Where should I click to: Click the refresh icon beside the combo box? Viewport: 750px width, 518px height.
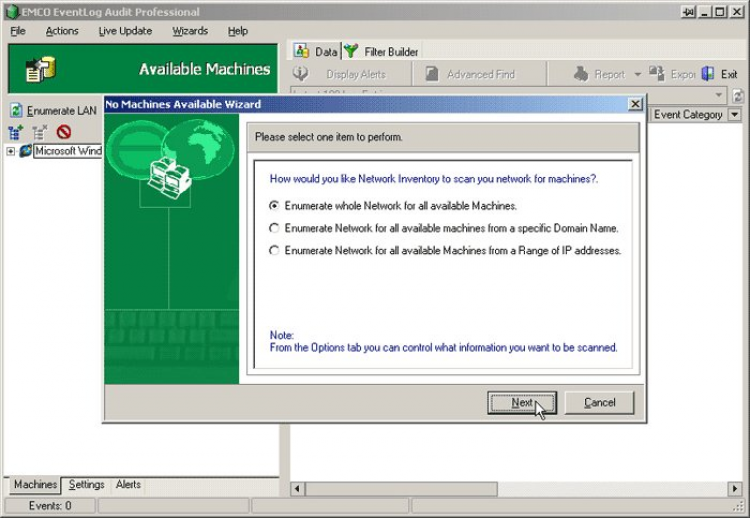click(x=738, y=95)
